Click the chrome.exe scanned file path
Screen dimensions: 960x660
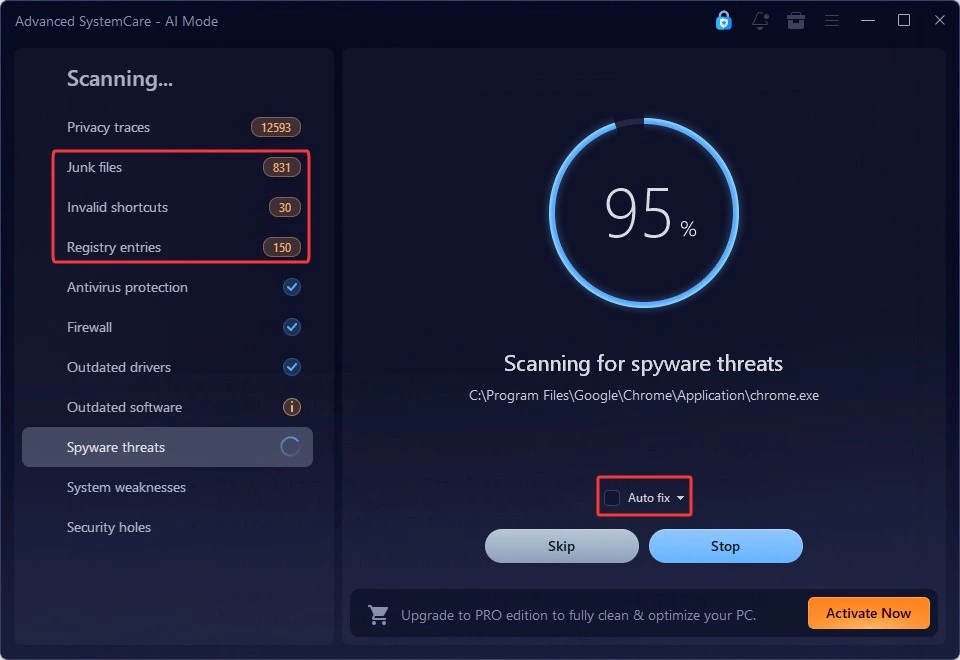(643, 396)
